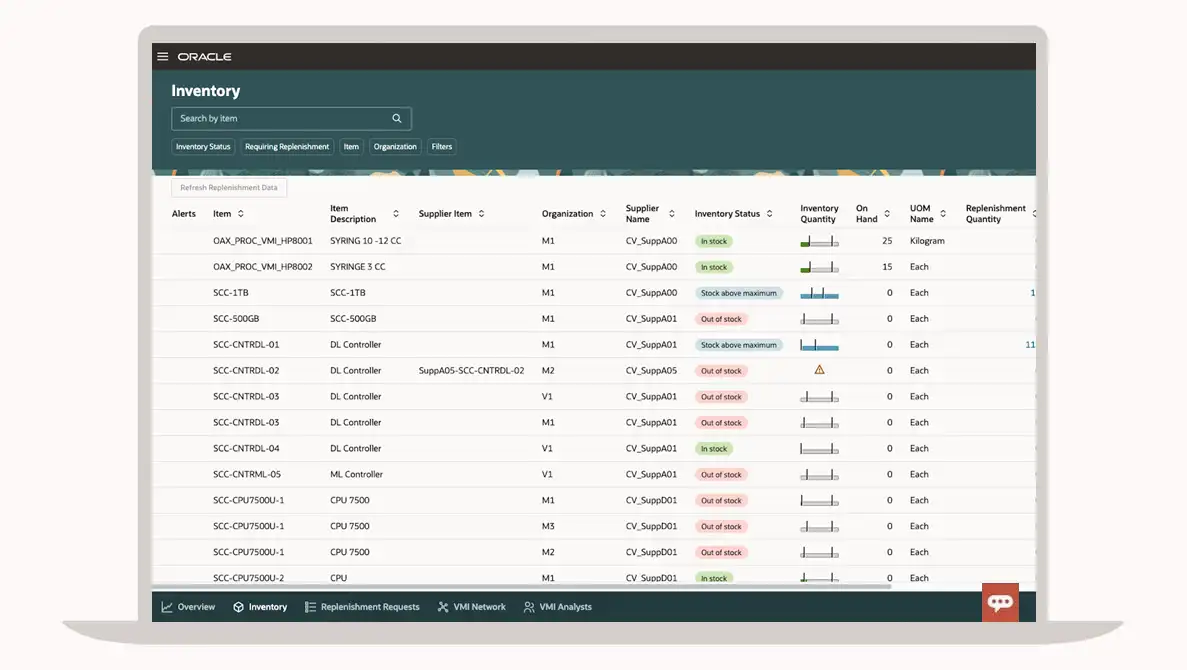
Task: Open the chat assistant icon
Action: pos(1000,602)
